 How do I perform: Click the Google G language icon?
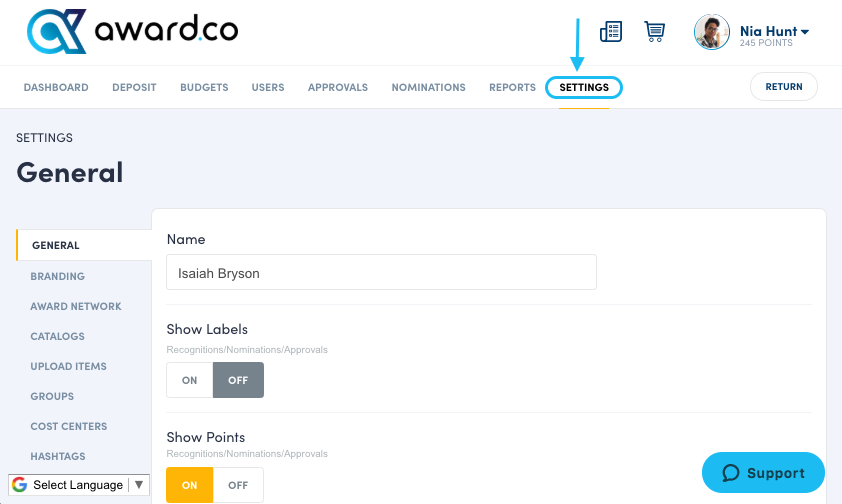click(x=20, y=485)
